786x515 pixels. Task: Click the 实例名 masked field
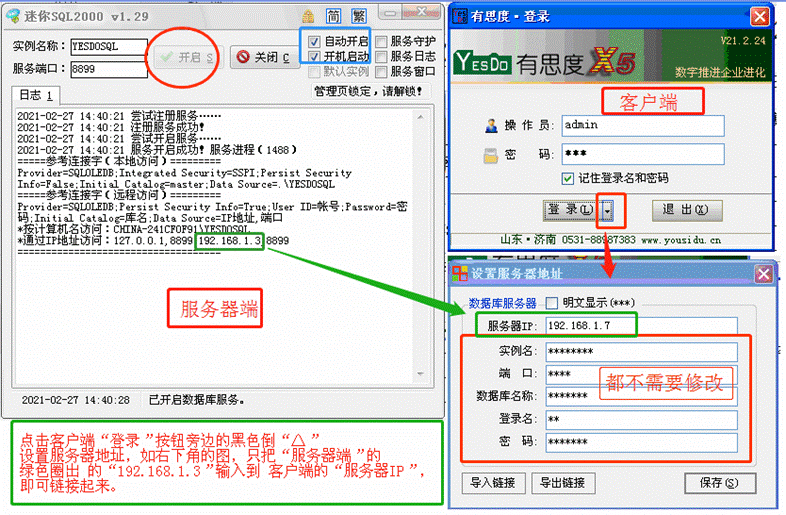tap(642, 352)
